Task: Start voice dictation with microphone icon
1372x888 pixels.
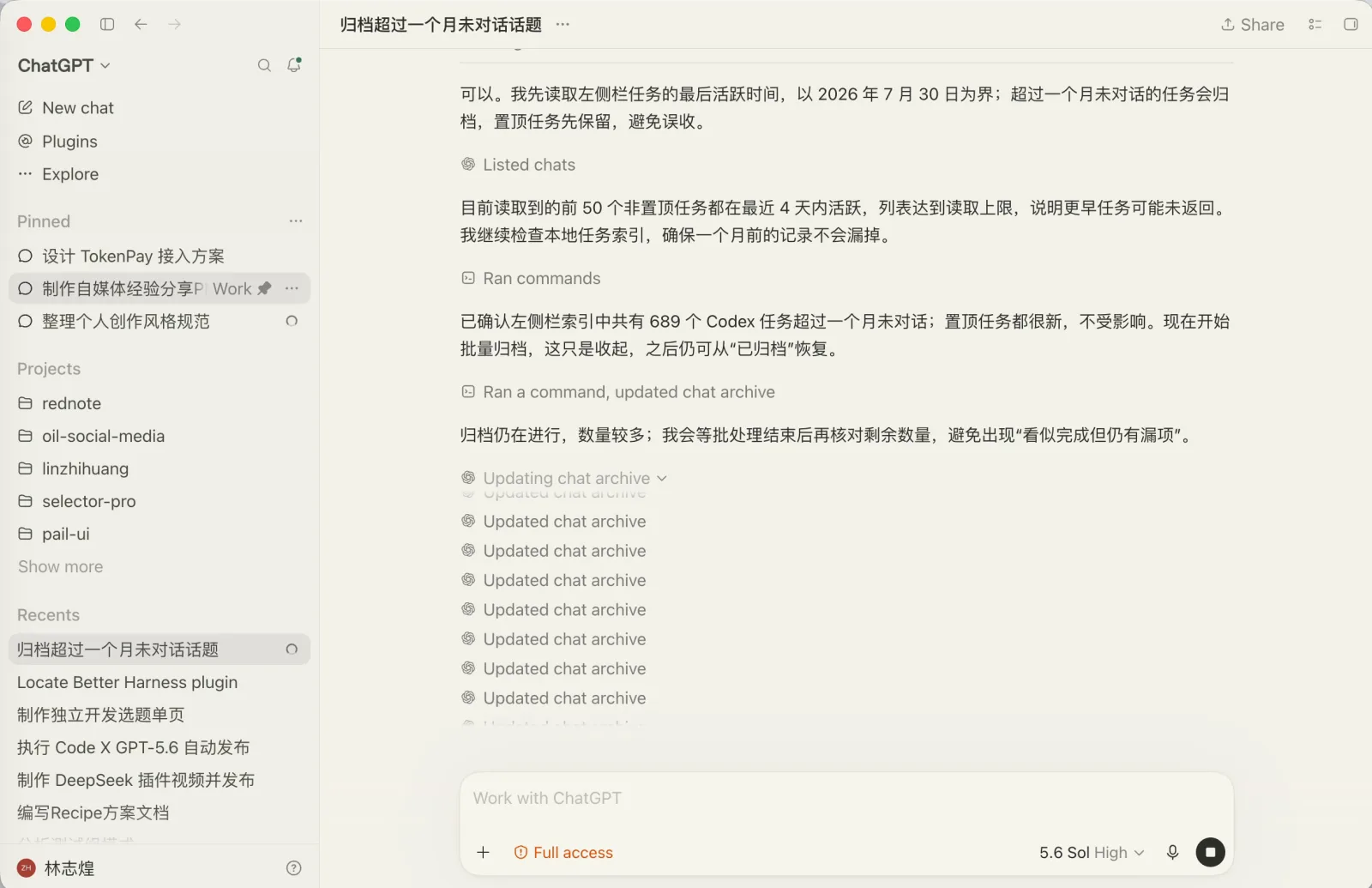Action: pyautogui.click(x=1172, y=852)
